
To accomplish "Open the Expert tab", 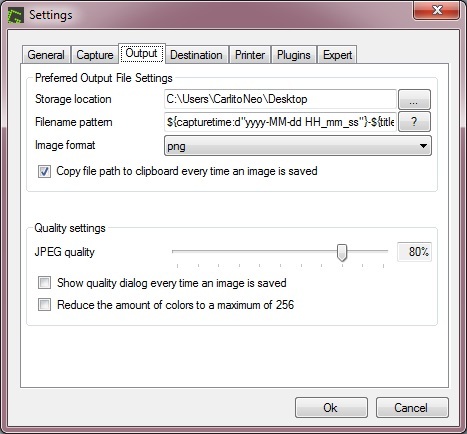I will coord(337,55).
